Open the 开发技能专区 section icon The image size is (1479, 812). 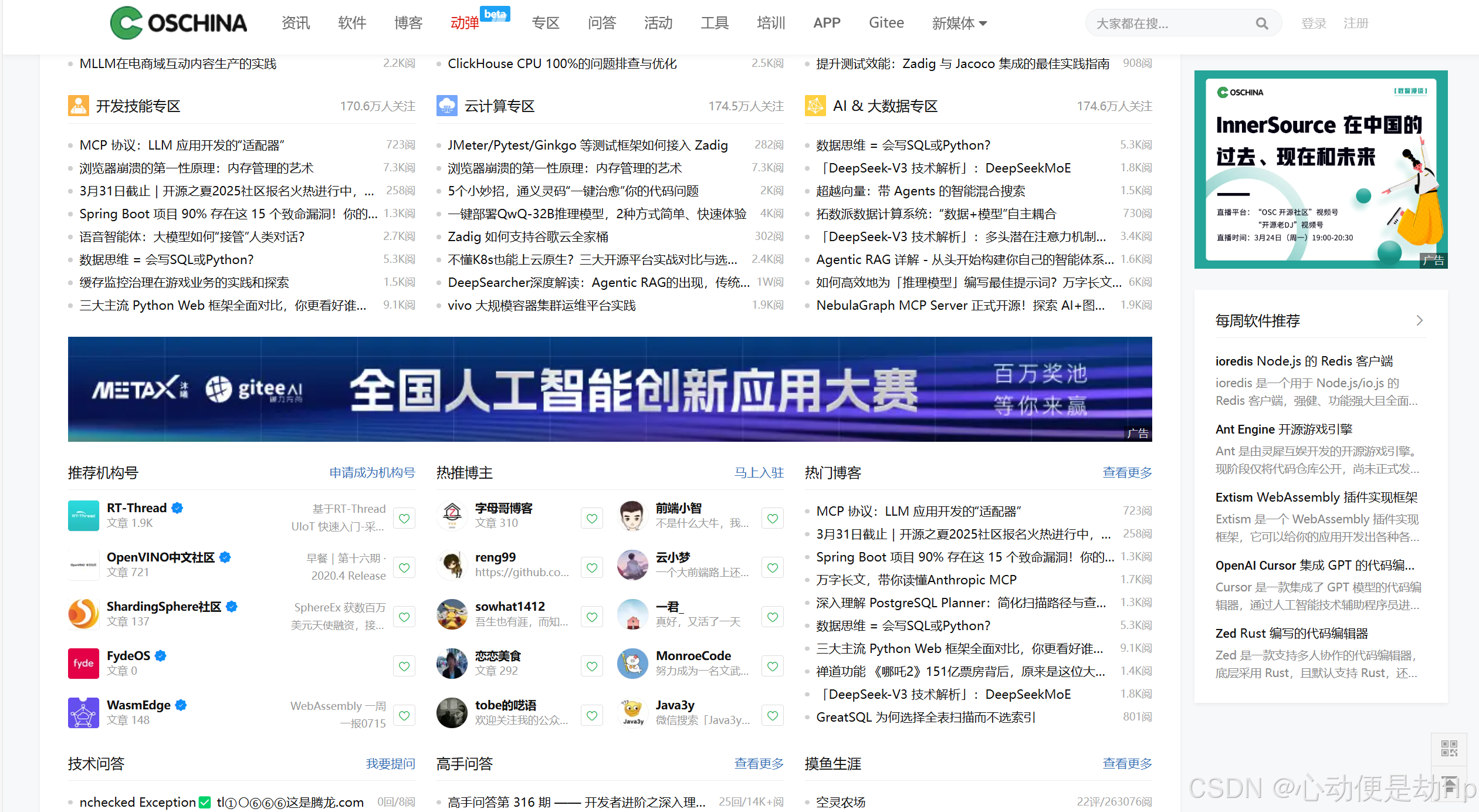tap(78, 106)
